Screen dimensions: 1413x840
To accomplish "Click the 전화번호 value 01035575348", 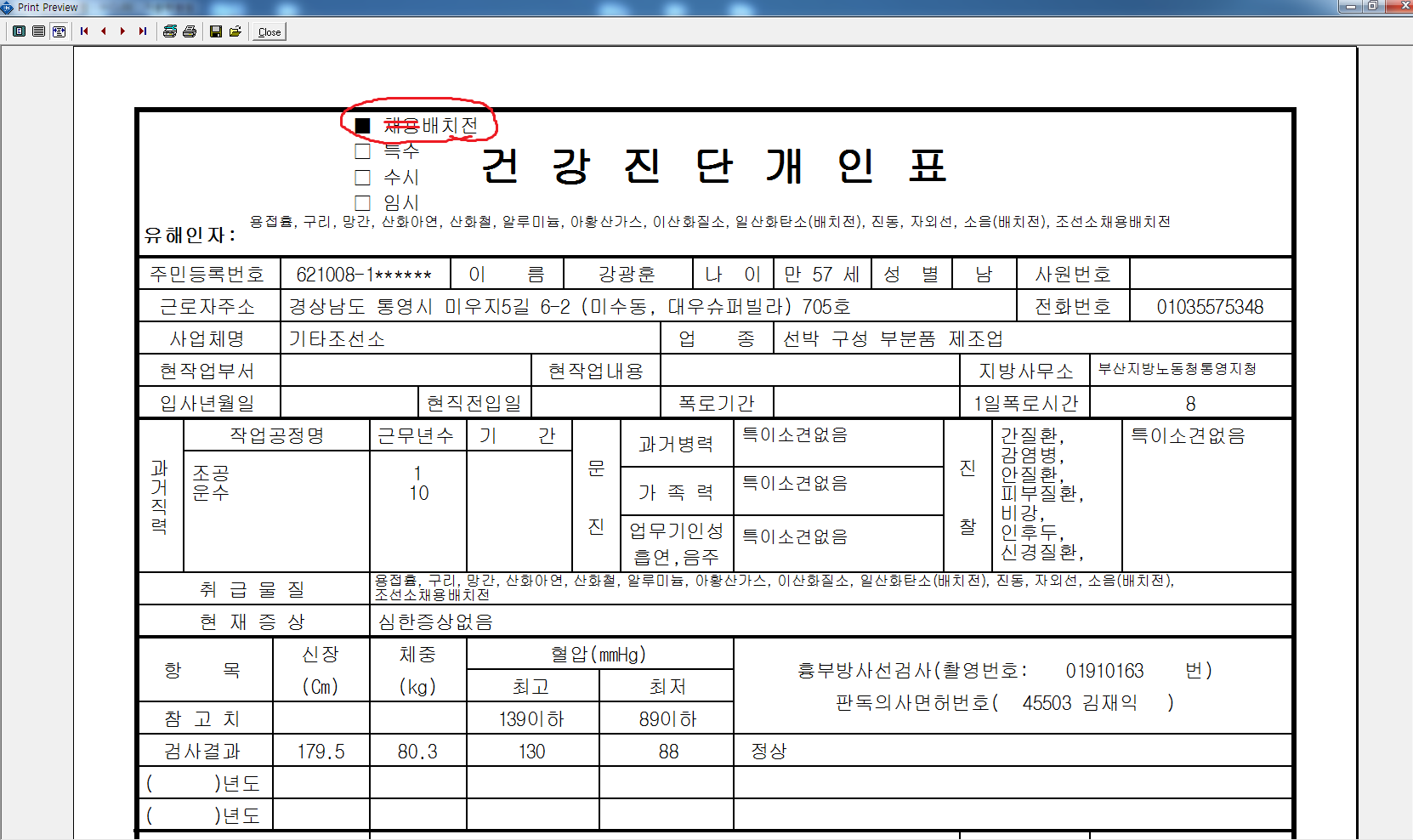I will pyautogui.click(x=1210, y=307).
